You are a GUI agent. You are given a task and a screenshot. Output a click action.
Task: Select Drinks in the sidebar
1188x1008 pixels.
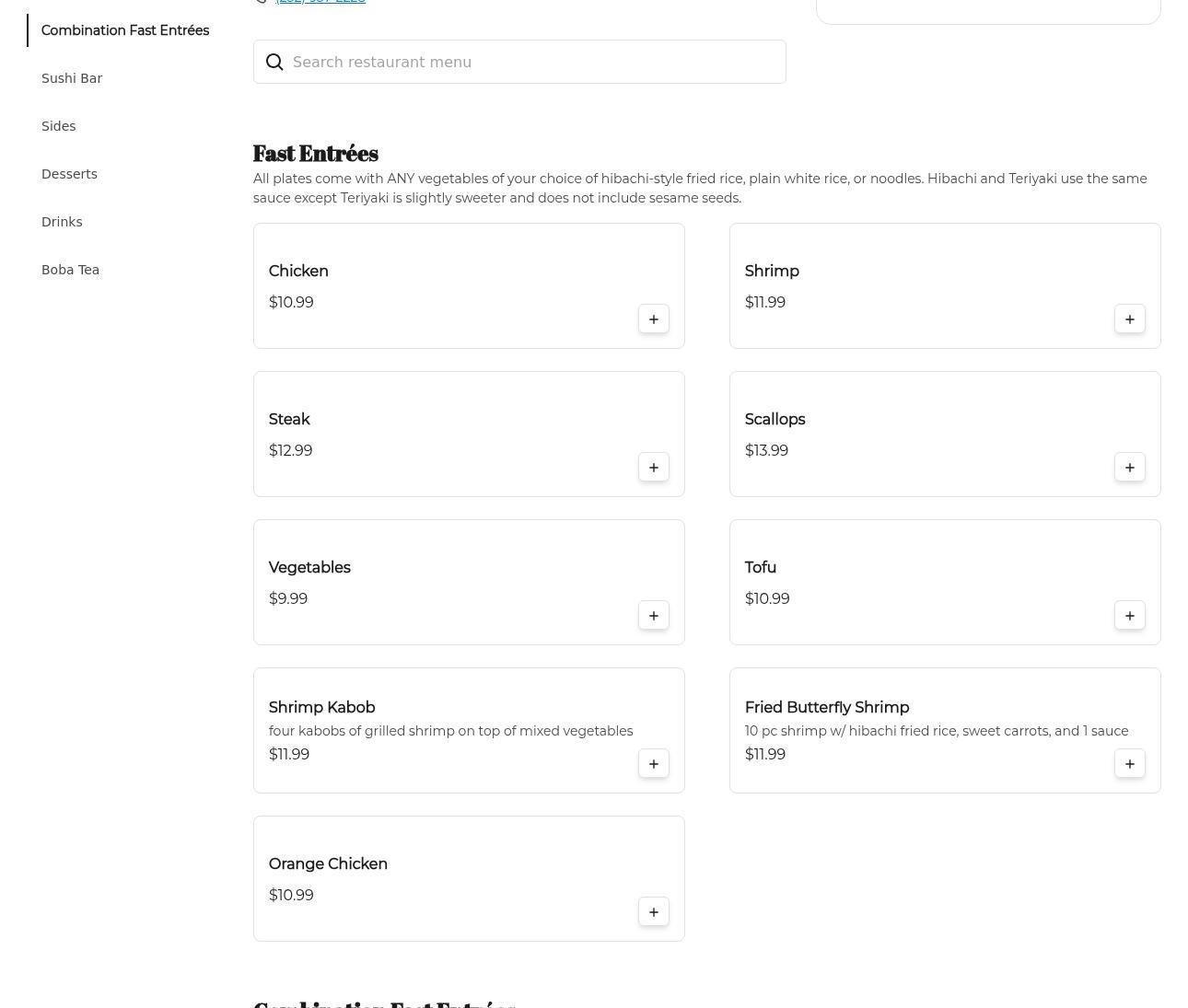[x=62, y=222]
